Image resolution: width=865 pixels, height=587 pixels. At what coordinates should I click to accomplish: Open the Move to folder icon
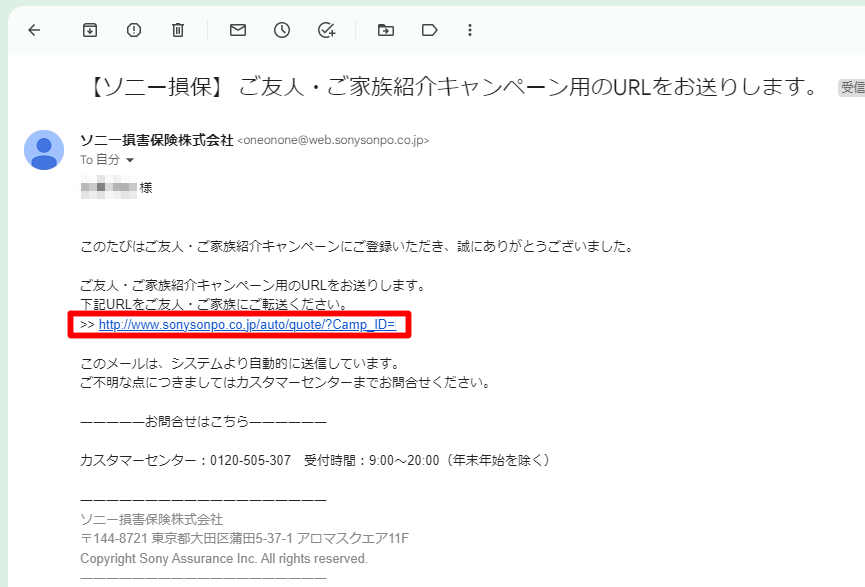[386, 30]
